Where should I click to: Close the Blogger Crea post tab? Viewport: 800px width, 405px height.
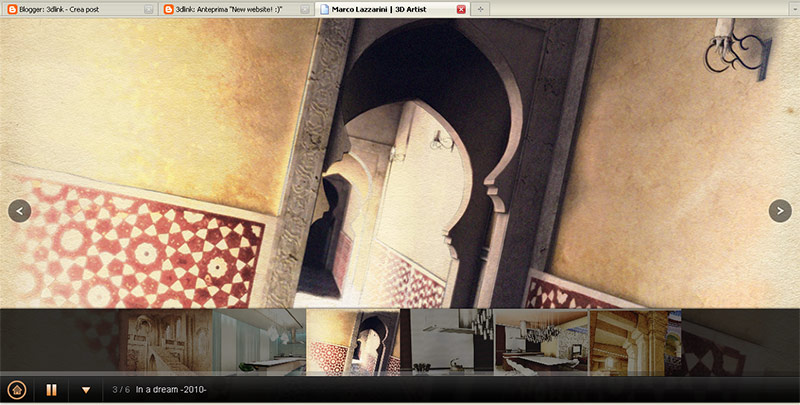coord(148,9)
